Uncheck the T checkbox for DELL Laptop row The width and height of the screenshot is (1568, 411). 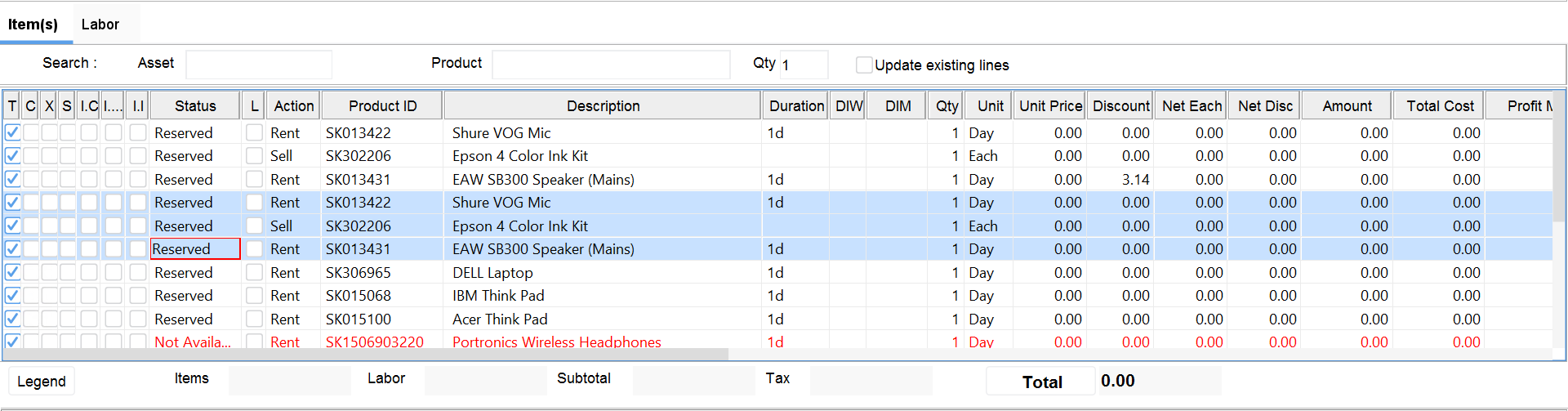coord(13,272)
